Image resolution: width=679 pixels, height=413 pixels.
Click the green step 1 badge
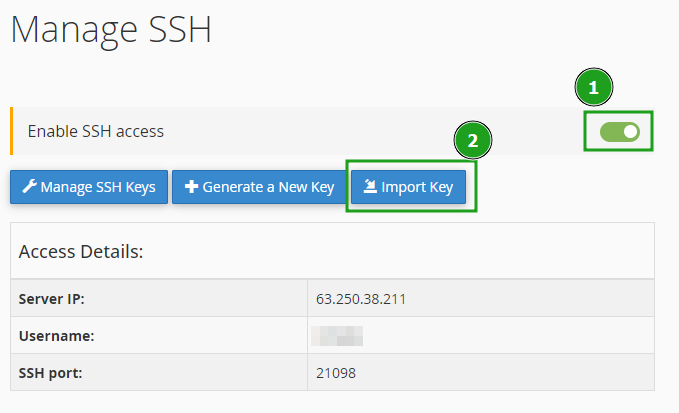(x=594, y=87)
